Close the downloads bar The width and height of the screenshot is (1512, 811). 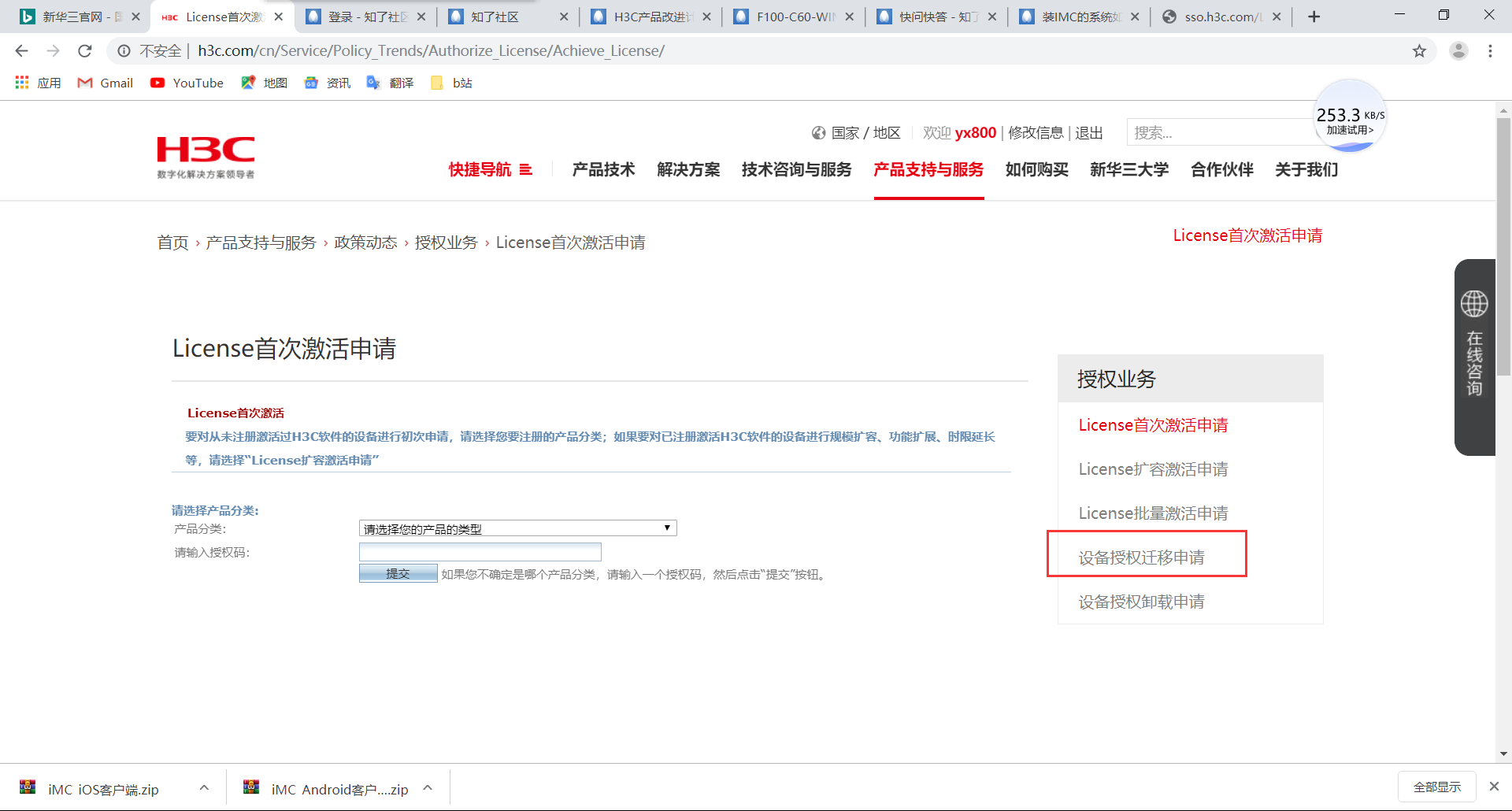(x=1494, y=787)
